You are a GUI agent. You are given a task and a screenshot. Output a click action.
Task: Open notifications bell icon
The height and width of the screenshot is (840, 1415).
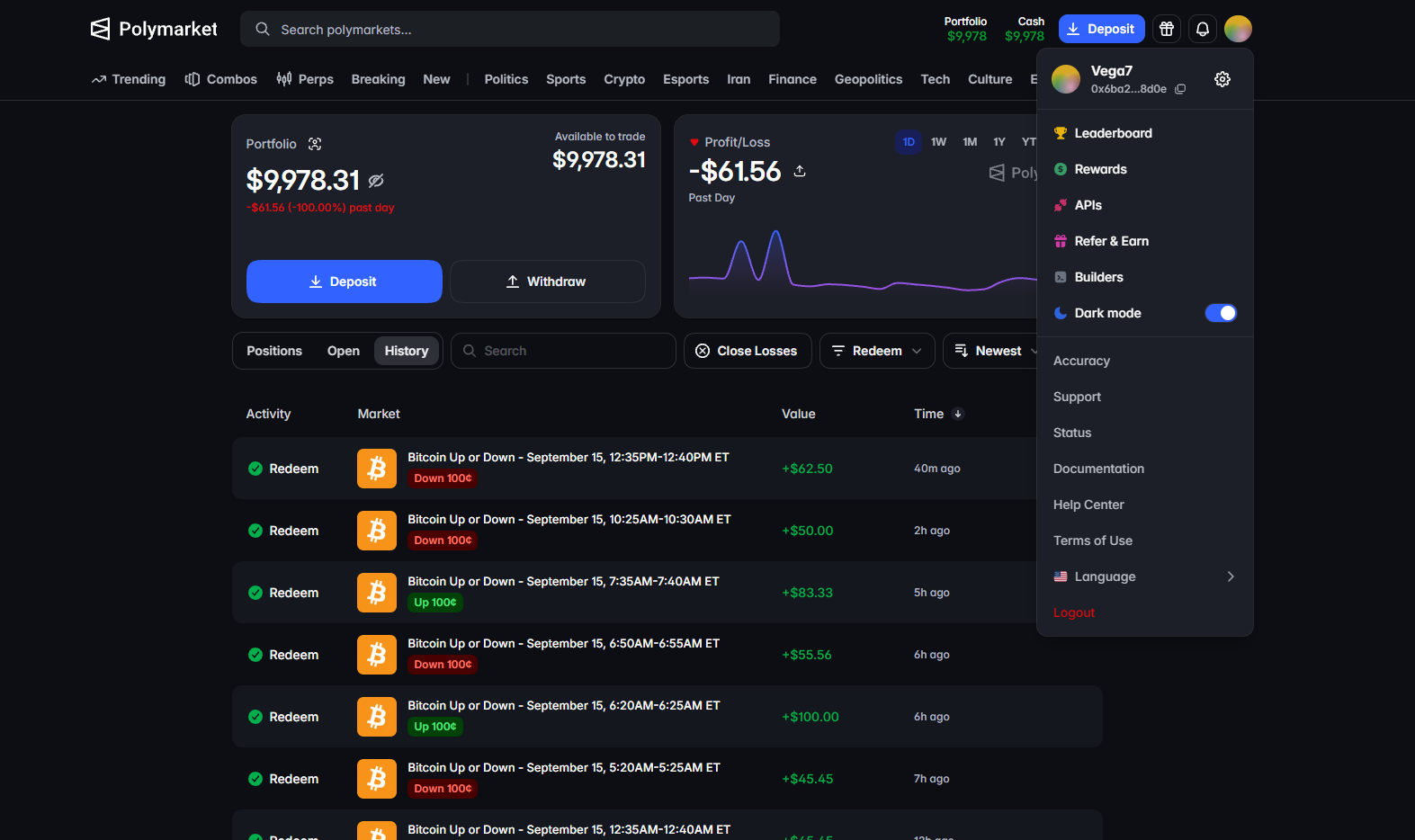coord(1203,29)
